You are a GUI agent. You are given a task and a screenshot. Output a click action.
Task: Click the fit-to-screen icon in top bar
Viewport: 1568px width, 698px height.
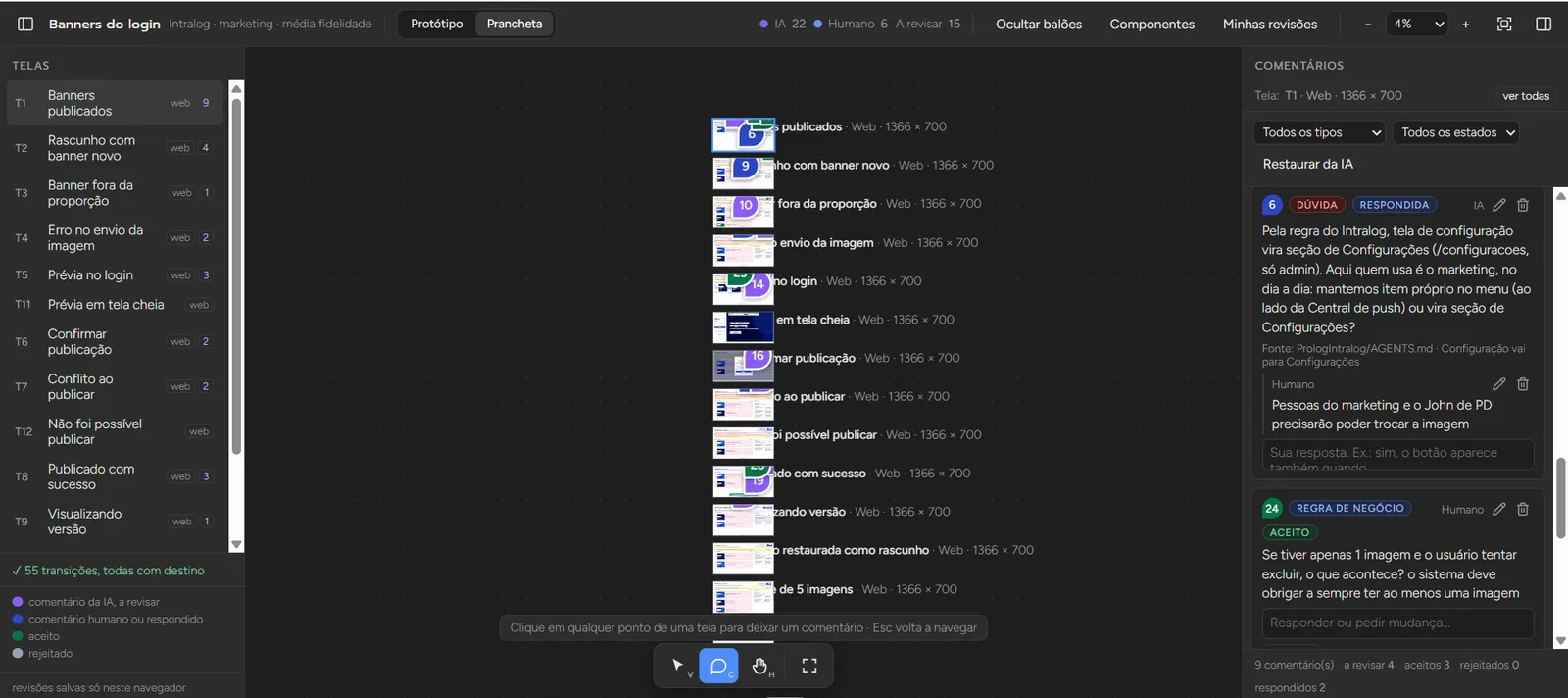pos(1504,24)
